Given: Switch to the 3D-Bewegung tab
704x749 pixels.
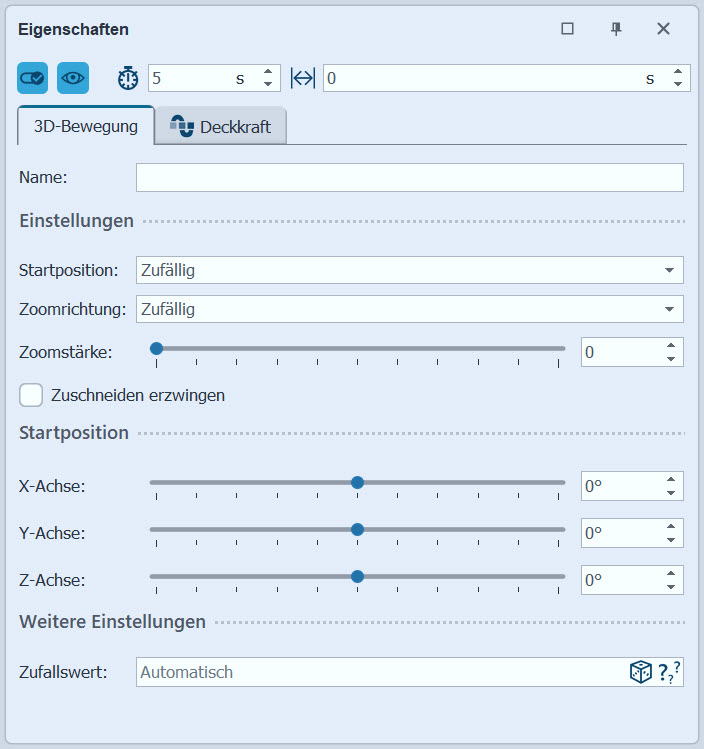Looking at the screenshot, I should pos(86,127).
